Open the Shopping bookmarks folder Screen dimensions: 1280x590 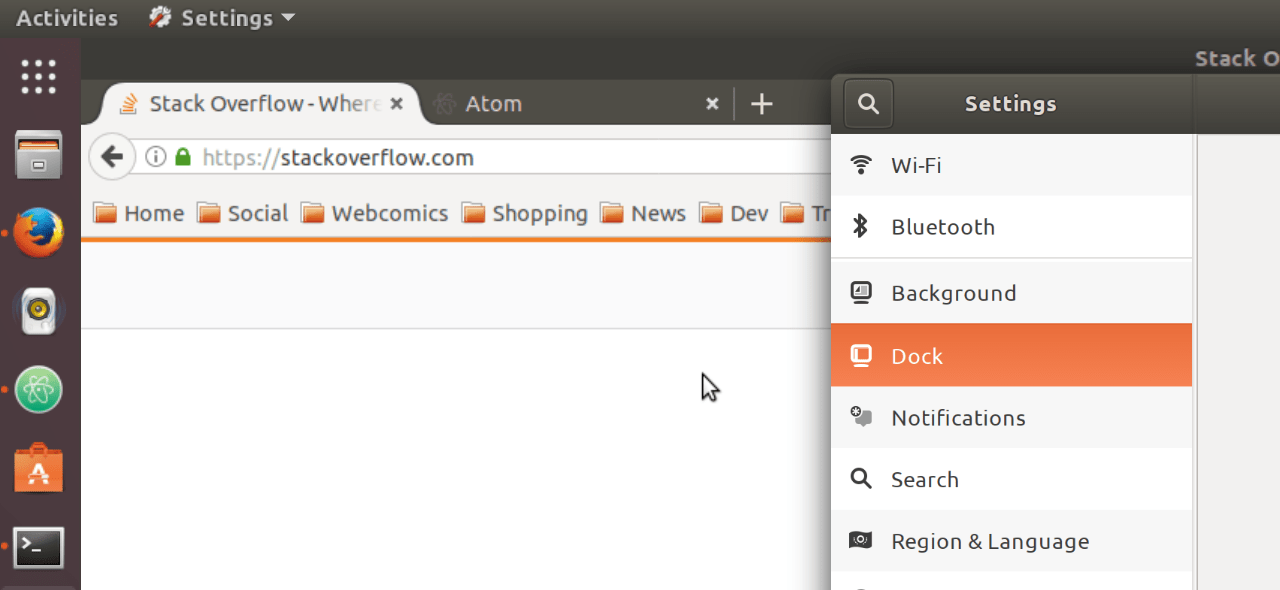(x=540, y=213)
